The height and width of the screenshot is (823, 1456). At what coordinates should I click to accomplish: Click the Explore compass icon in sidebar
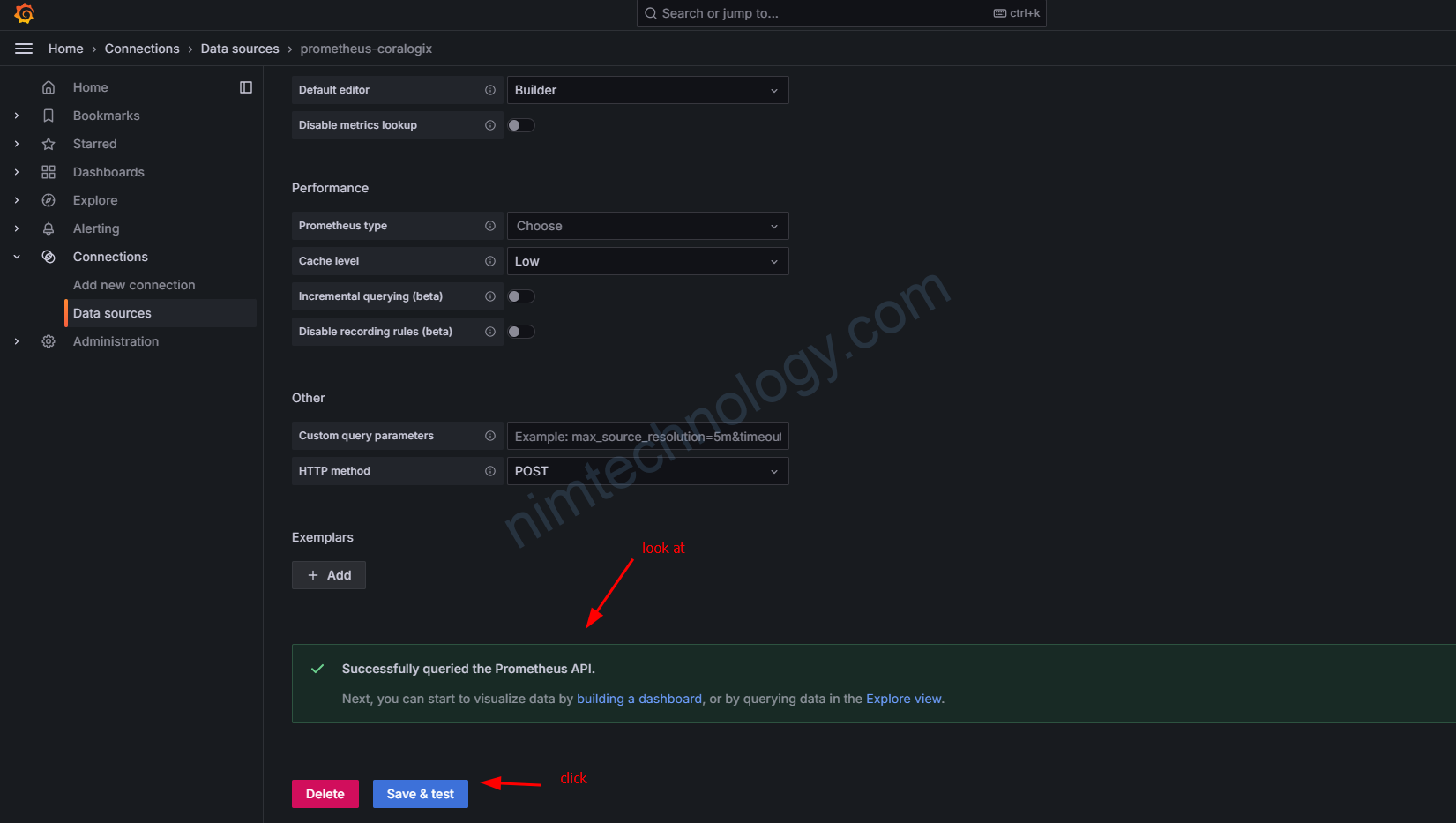[x=49, y=200]
